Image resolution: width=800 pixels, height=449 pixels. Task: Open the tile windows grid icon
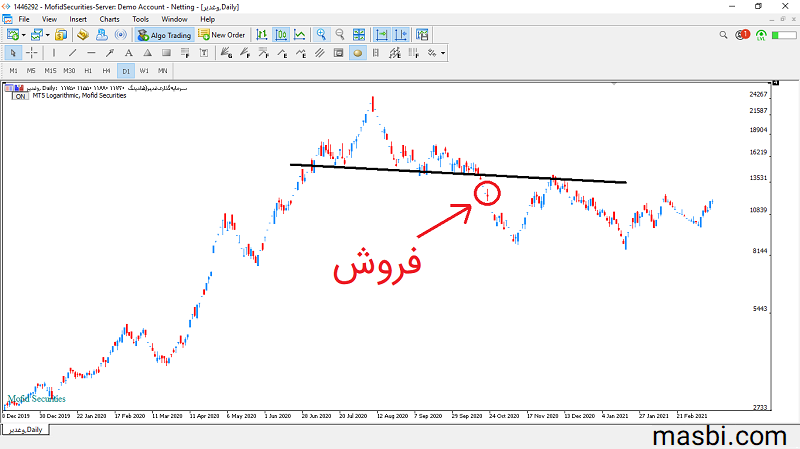point(359,35)
